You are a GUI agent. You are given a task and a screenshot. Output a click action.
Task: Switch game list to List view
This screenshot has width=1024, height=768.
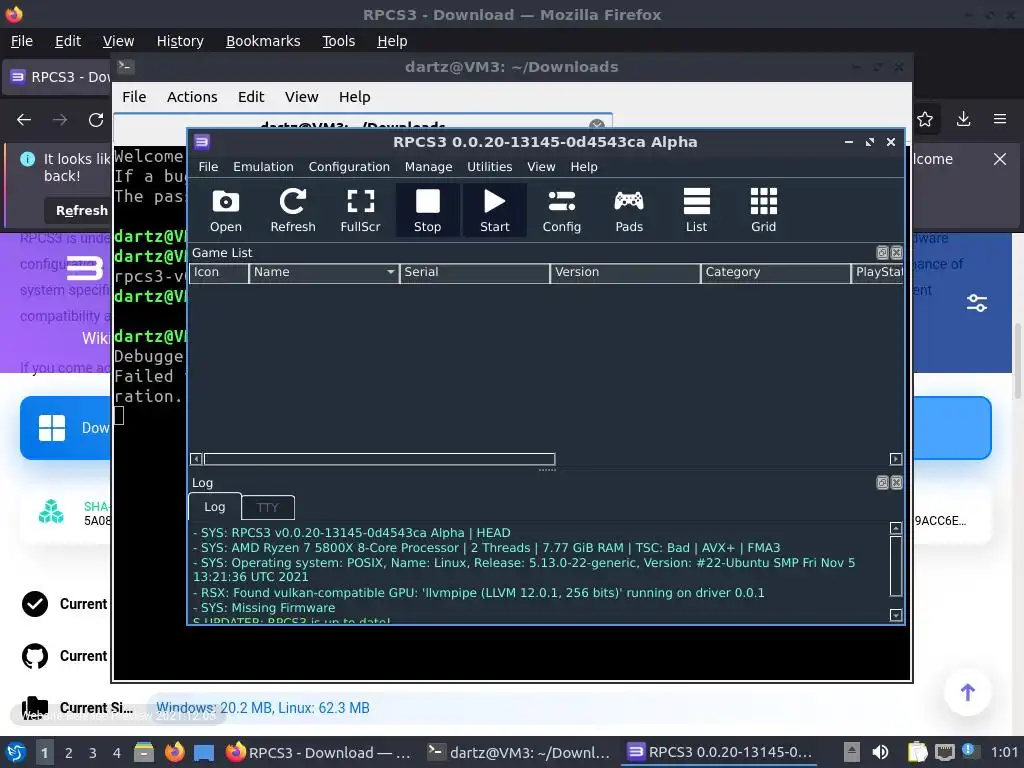pos(696,210)
